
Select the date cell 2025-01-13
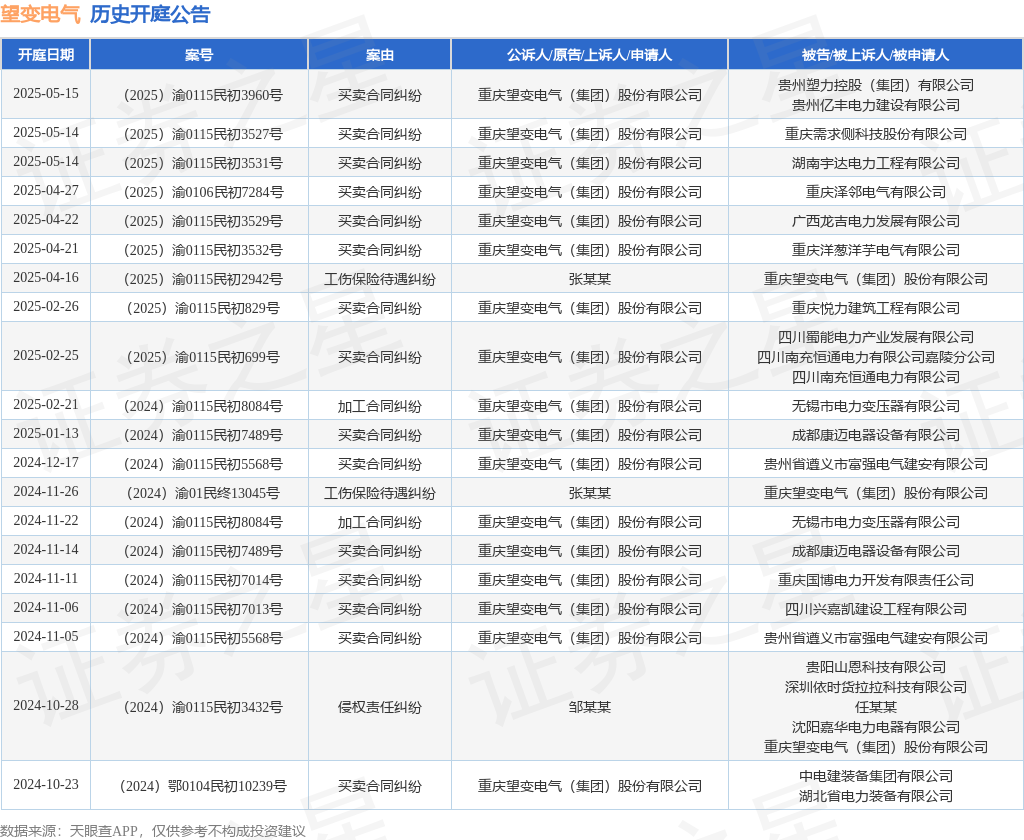pos(46,433)
